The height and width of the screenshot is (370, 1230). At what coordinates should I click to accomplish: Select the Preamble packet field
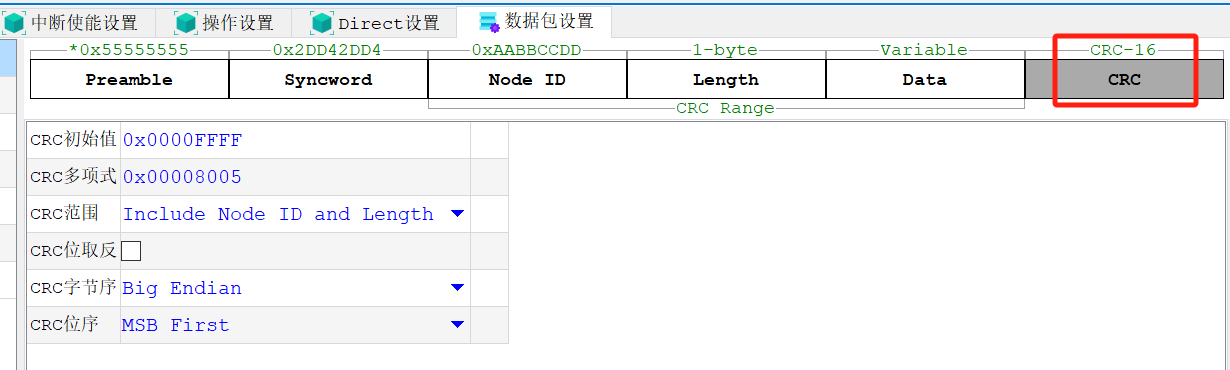pos(129,79)
